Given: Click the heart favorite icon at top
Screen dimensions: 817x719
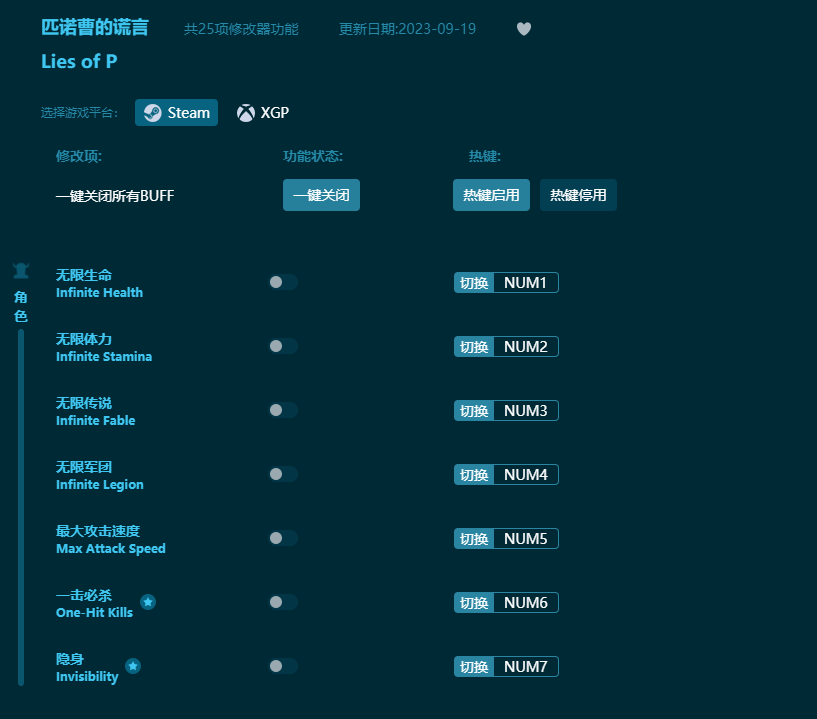Looking at the screenshot, I should pos(523,29).
